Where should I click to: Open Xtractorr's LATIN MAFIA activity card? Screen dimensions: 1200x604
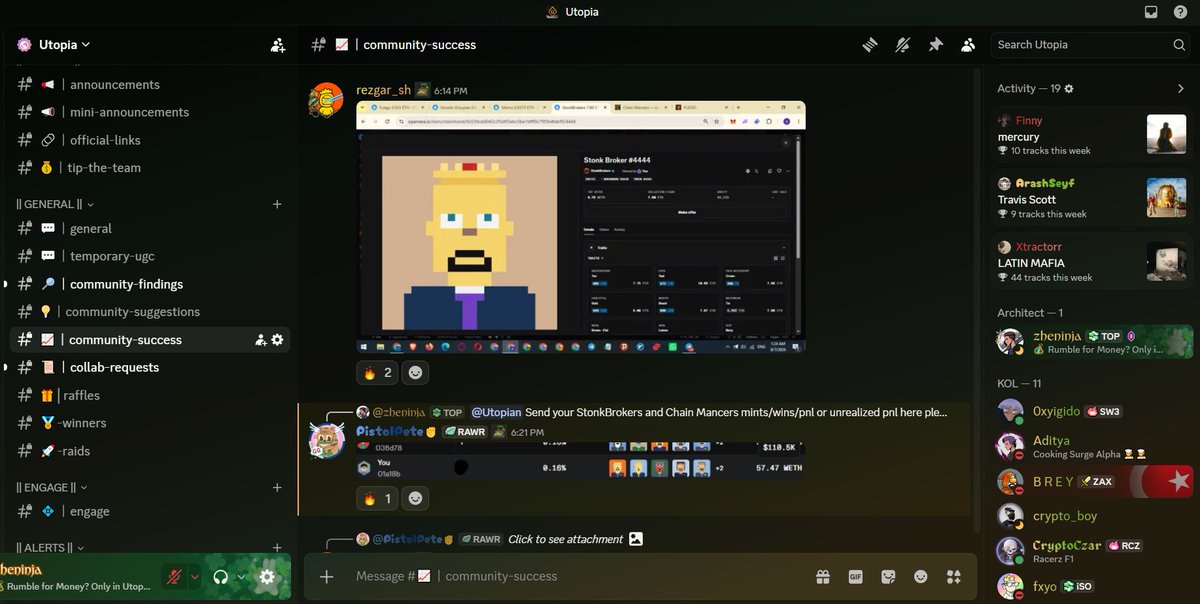tap(1092, 262)
